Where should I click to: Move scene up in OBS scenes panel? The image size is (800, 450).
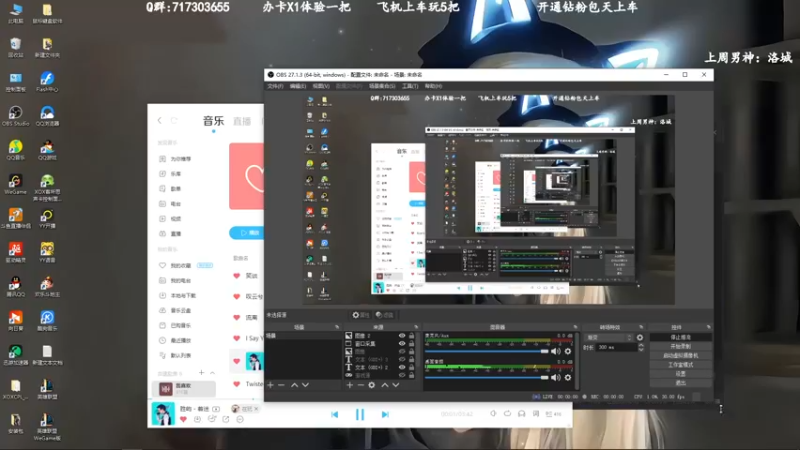pyautogui.click(x=294, y=385)
